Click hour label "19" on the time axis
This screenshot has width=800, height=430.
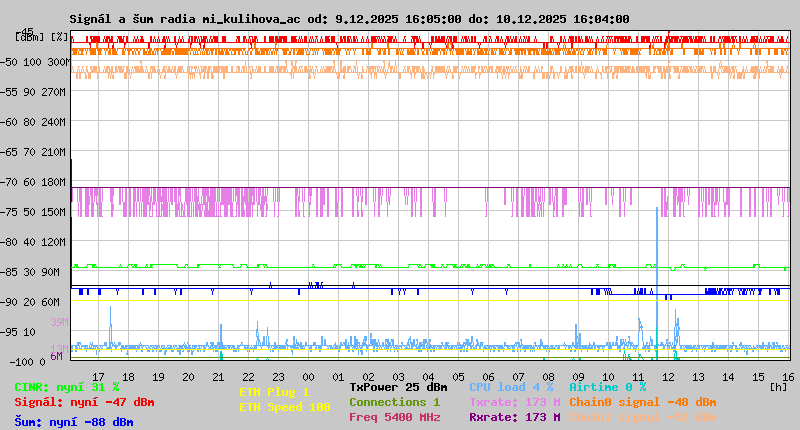pyautogui.click(x=158, y=377)
